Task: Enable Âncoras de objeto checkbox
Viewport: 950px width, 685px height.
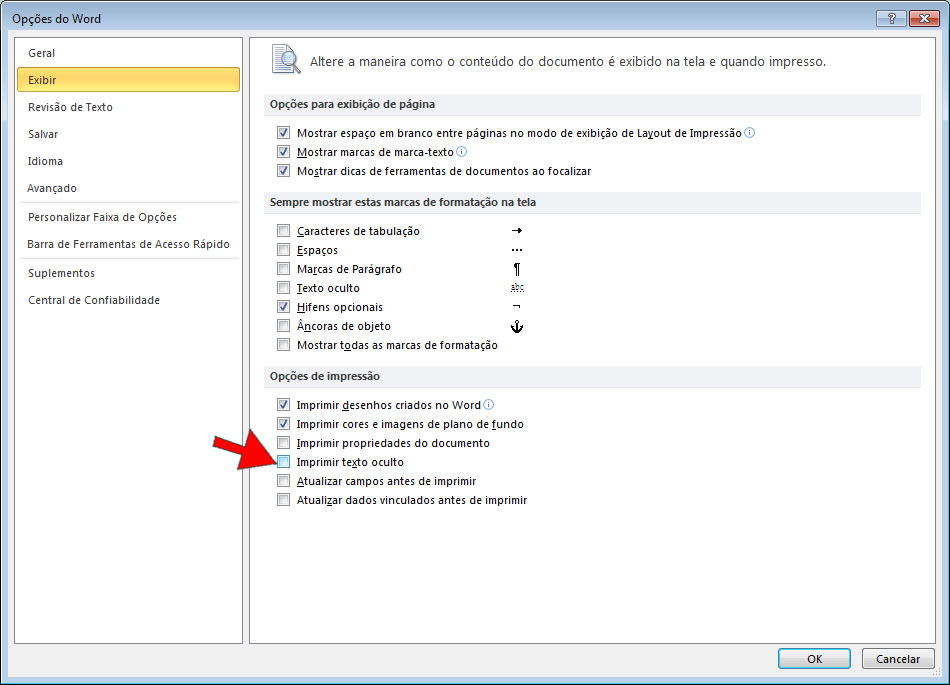Action: [x=283, y=326]
